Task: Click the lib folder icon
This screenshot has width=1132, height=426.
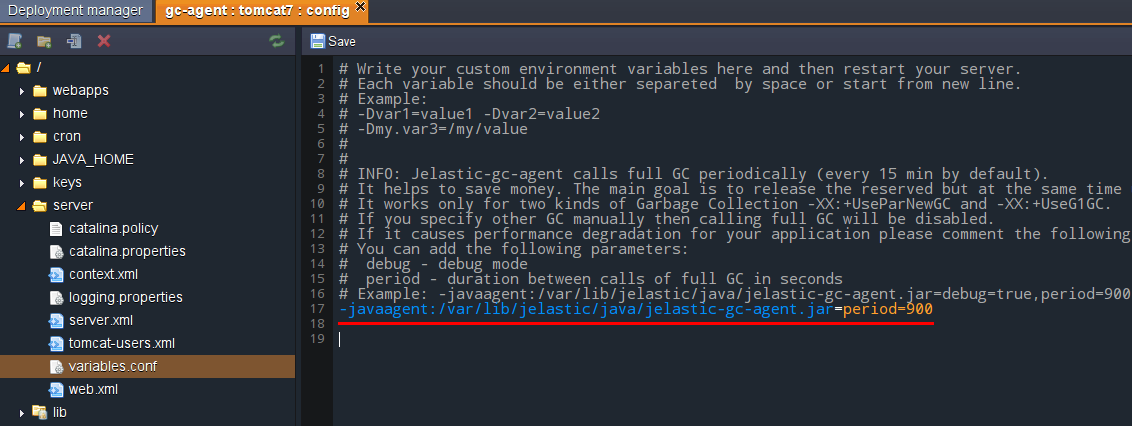Action: pos(40,412)
